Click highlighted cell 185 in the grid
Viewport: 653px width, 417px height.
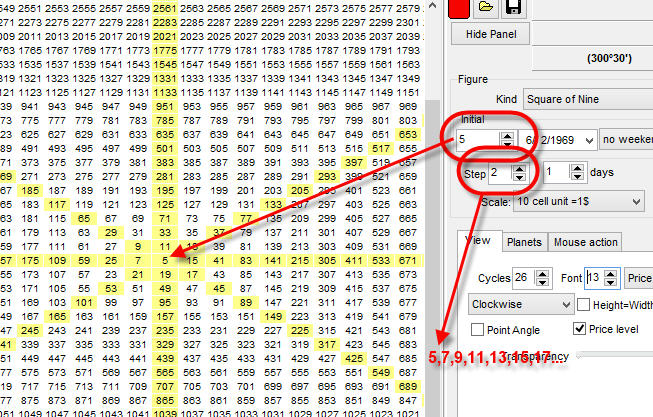click(30, 191)
